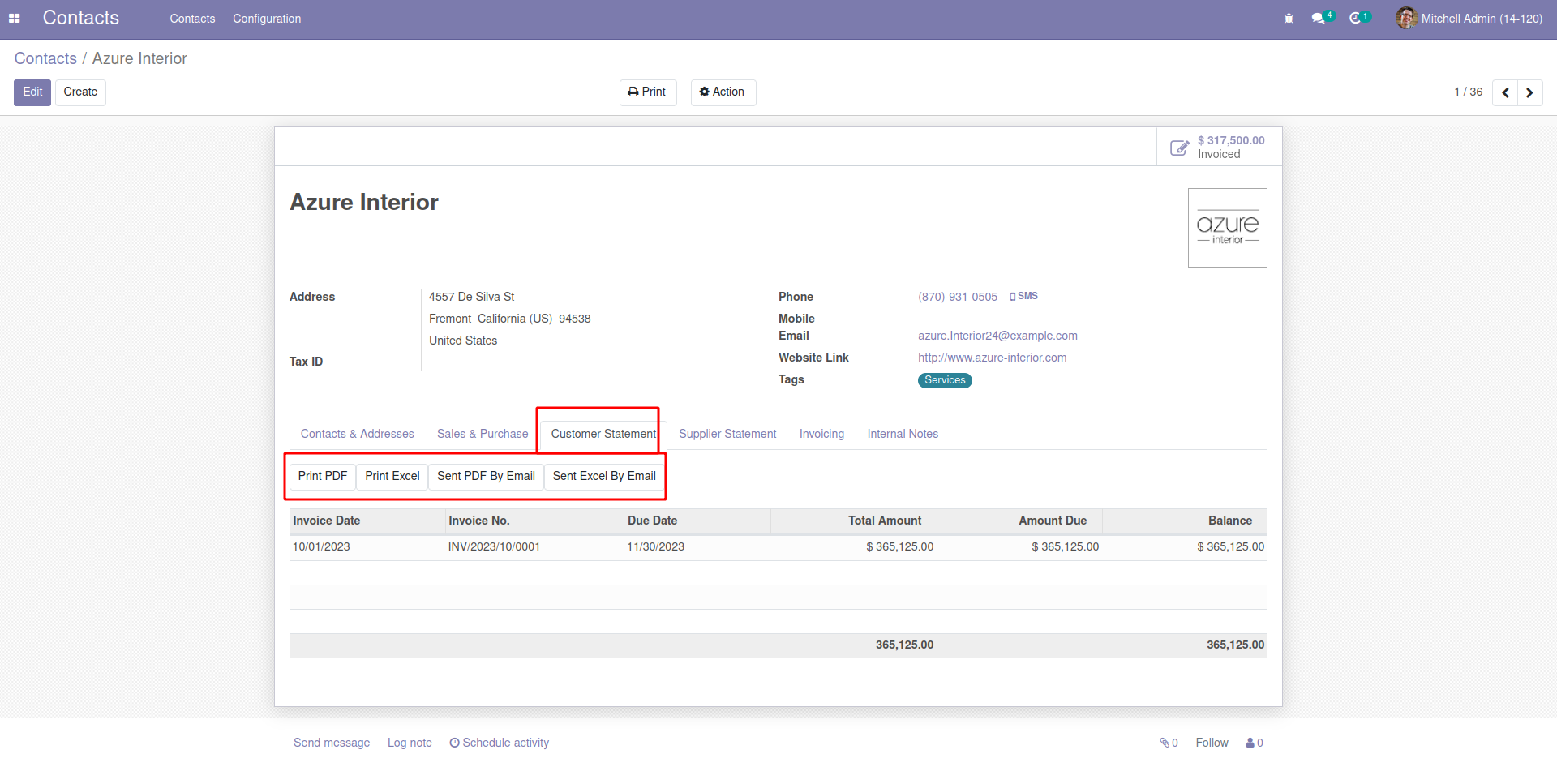Click the debug bug icon in navbar

point(1289,18)
